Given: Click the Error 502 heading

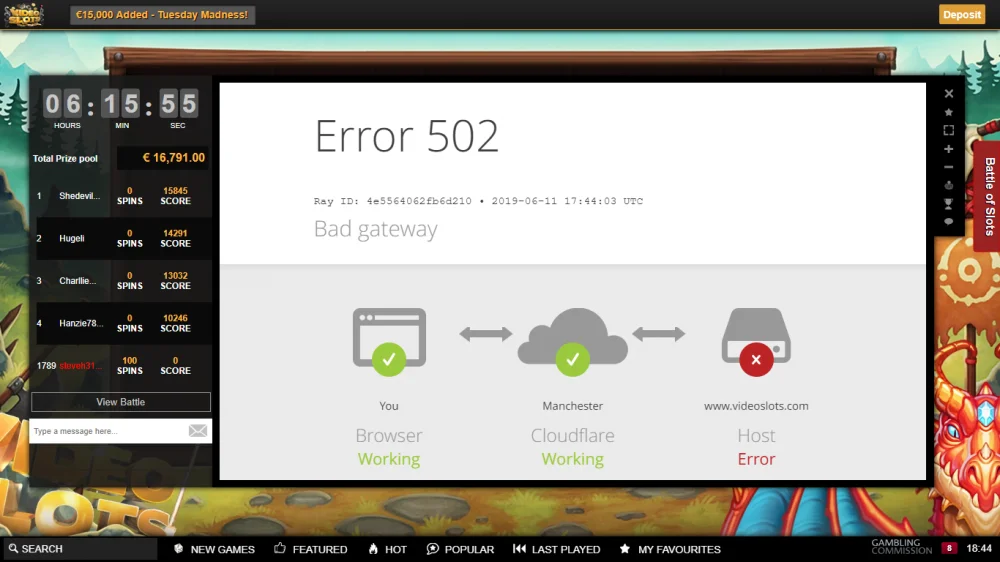Looking at the screenshot, I should [406, 136].
